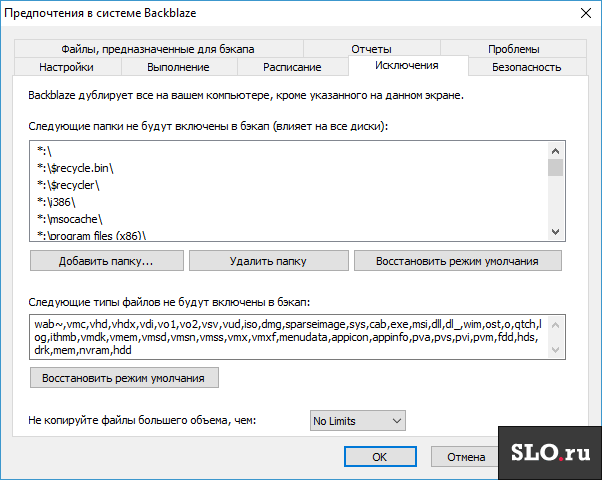The height and width of the screenshot is (480, 602).
Task: Close the Backblaze preferences window
Action: click(x=586, y=13)
